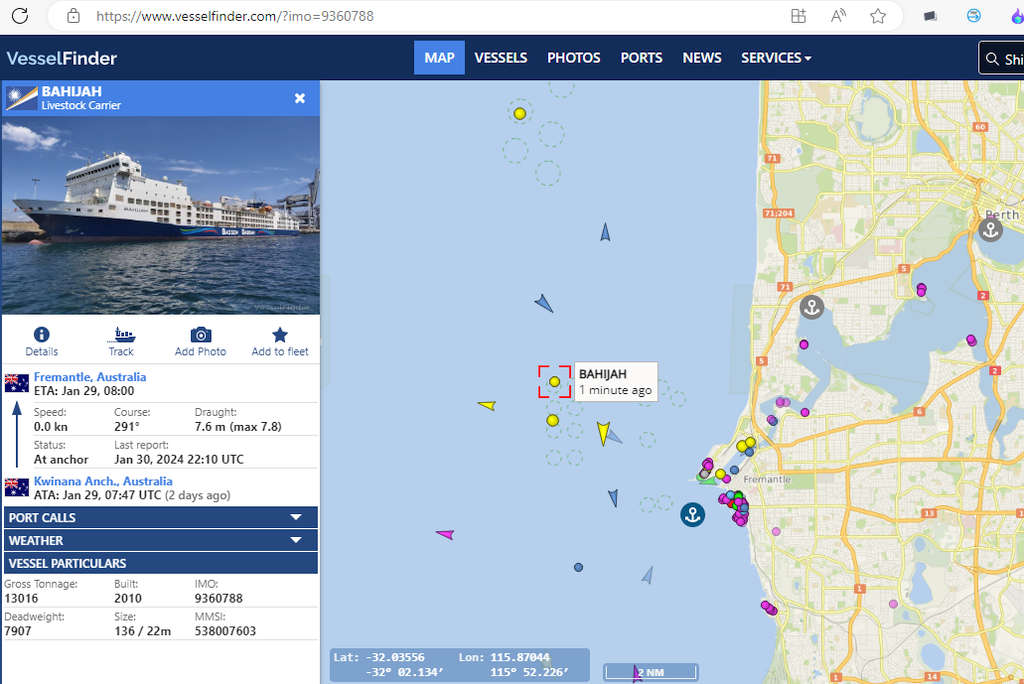Open the VESSELS menu item
This screenshot has width=1024, height=684.
pos(501,57)
